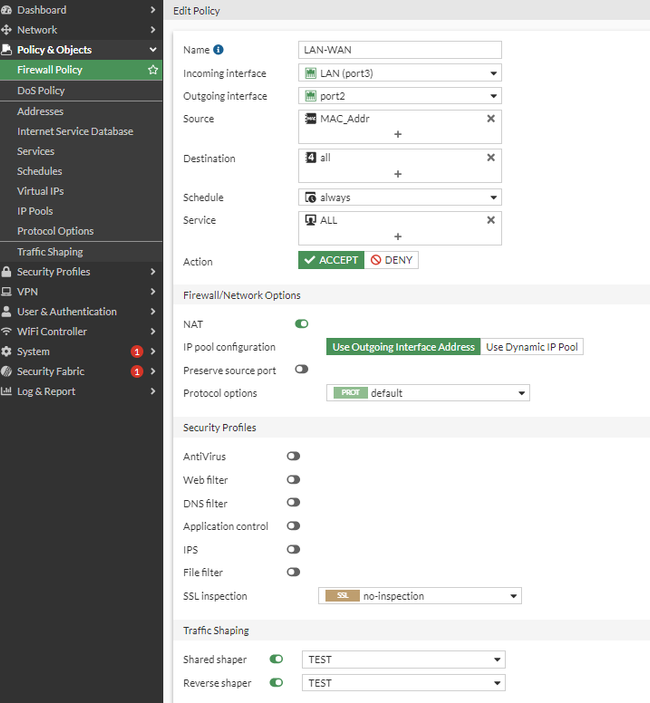Turn on Preserve source port
This screenshot has height=703, width=650.
[x=301, y=369]
